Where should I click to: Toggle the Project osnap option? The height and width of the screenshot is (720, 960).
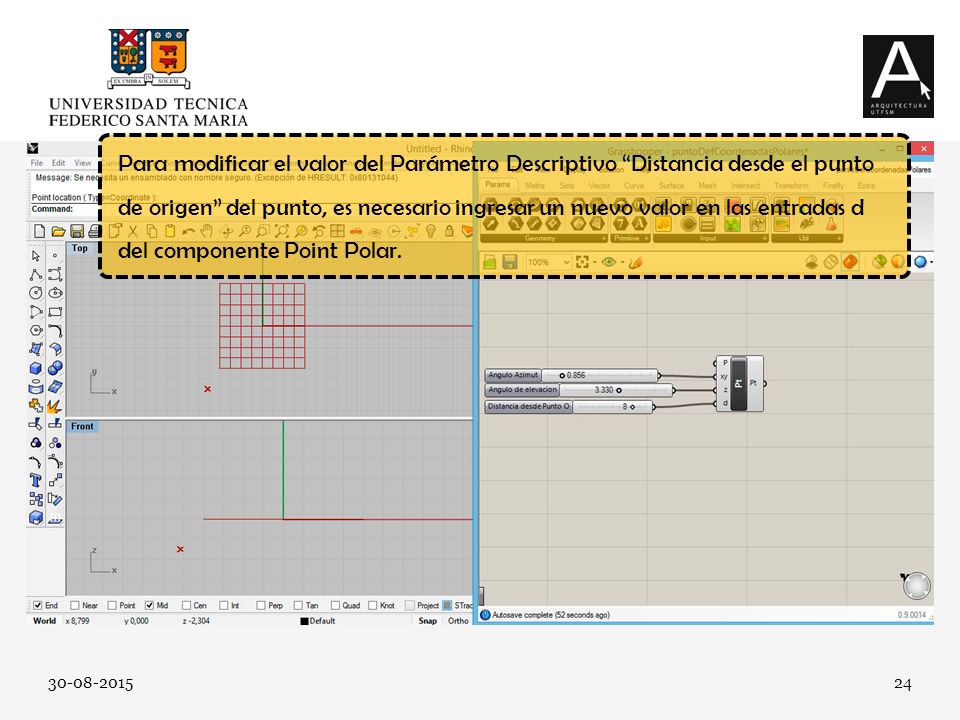(x=410, y=605)
